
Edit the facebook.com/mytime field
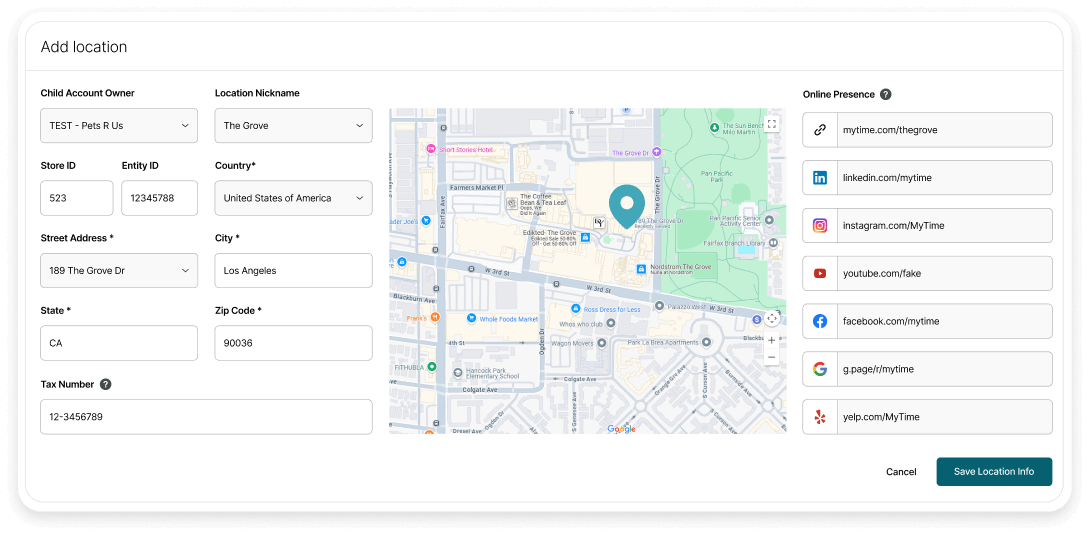click(x=944, y=321)
